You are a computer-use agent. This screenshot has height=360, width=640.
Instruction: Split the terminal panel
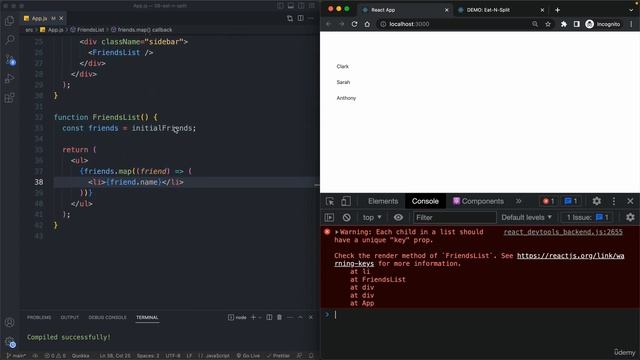coord(269,317)
